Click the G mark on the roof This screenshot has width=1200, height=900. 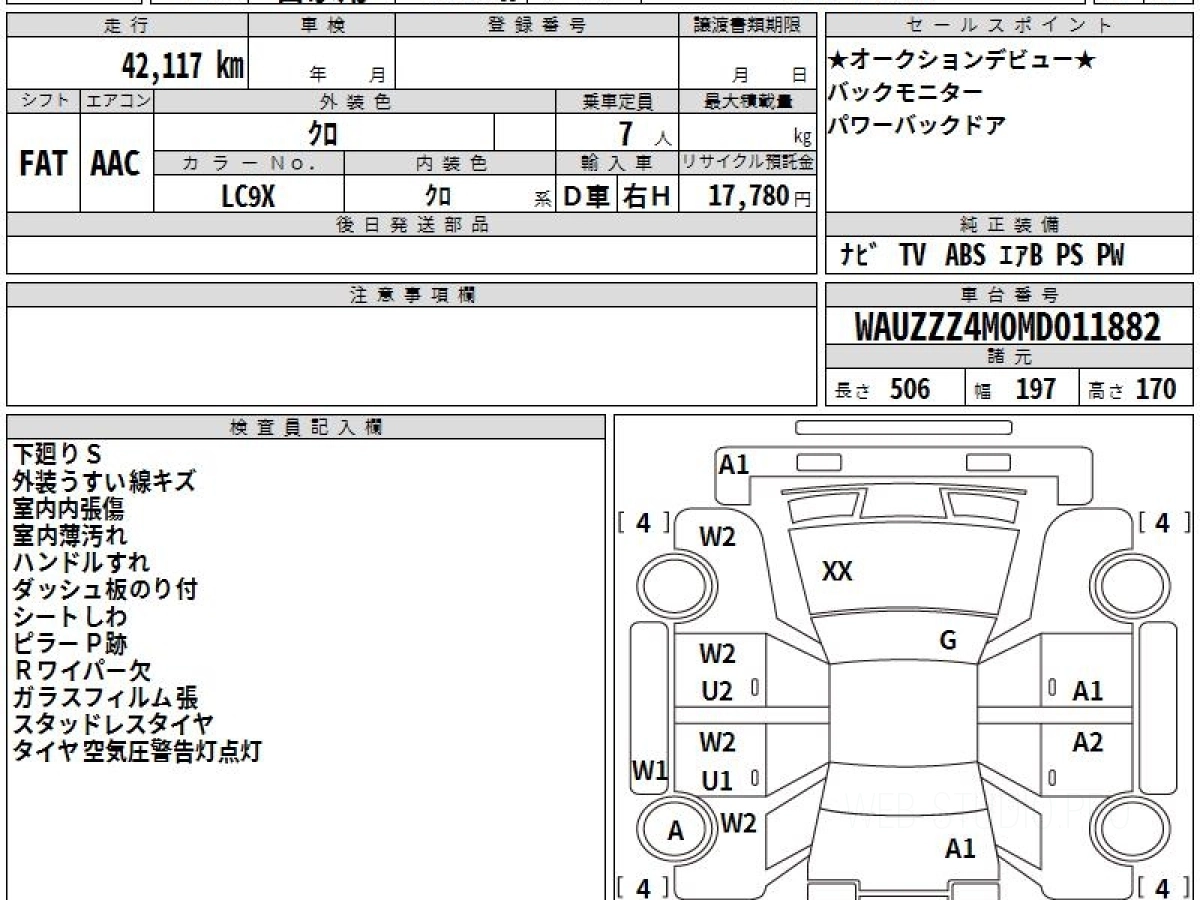pyautogui.click(x=948, y=641)
